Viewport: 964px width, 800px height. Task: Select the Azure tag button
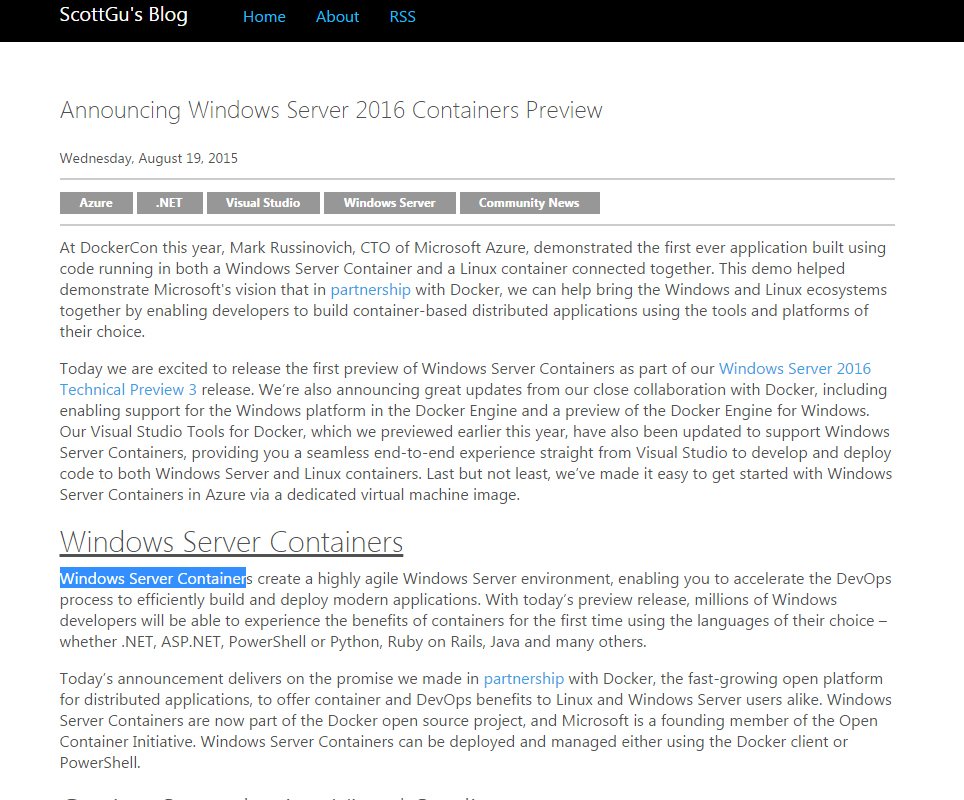pos(96,203)
